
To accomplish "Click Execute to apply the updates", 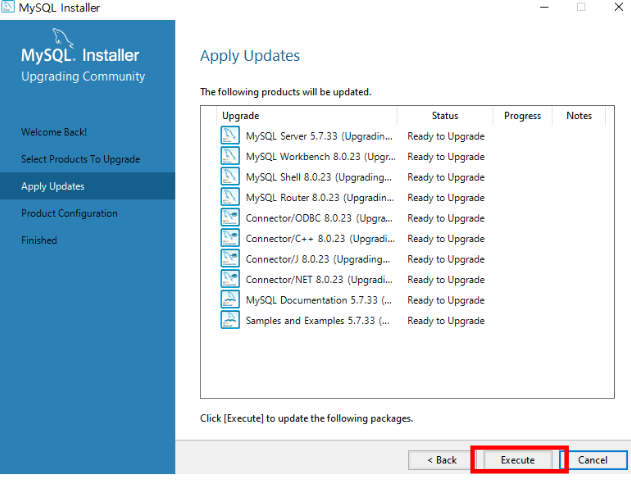I will [518, 460].
